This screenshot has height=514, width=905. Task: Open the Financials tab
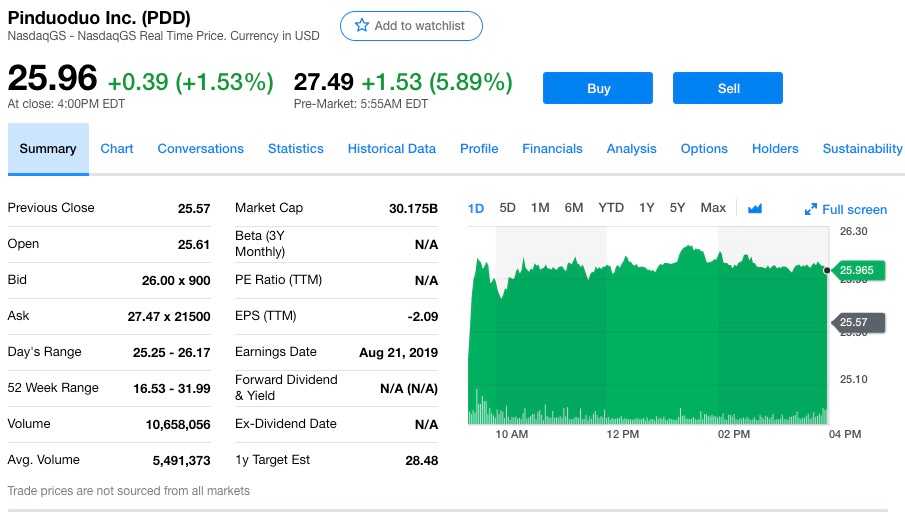[552, 149]
